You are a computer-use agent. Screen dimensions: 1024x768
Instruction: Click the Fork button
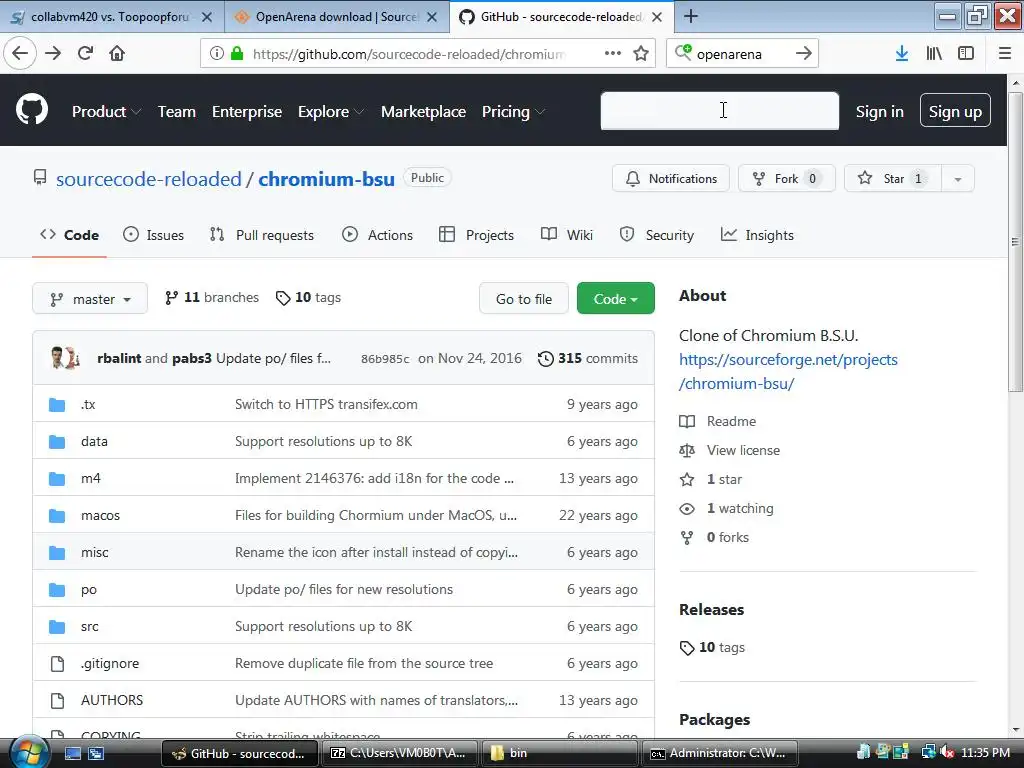787,179
